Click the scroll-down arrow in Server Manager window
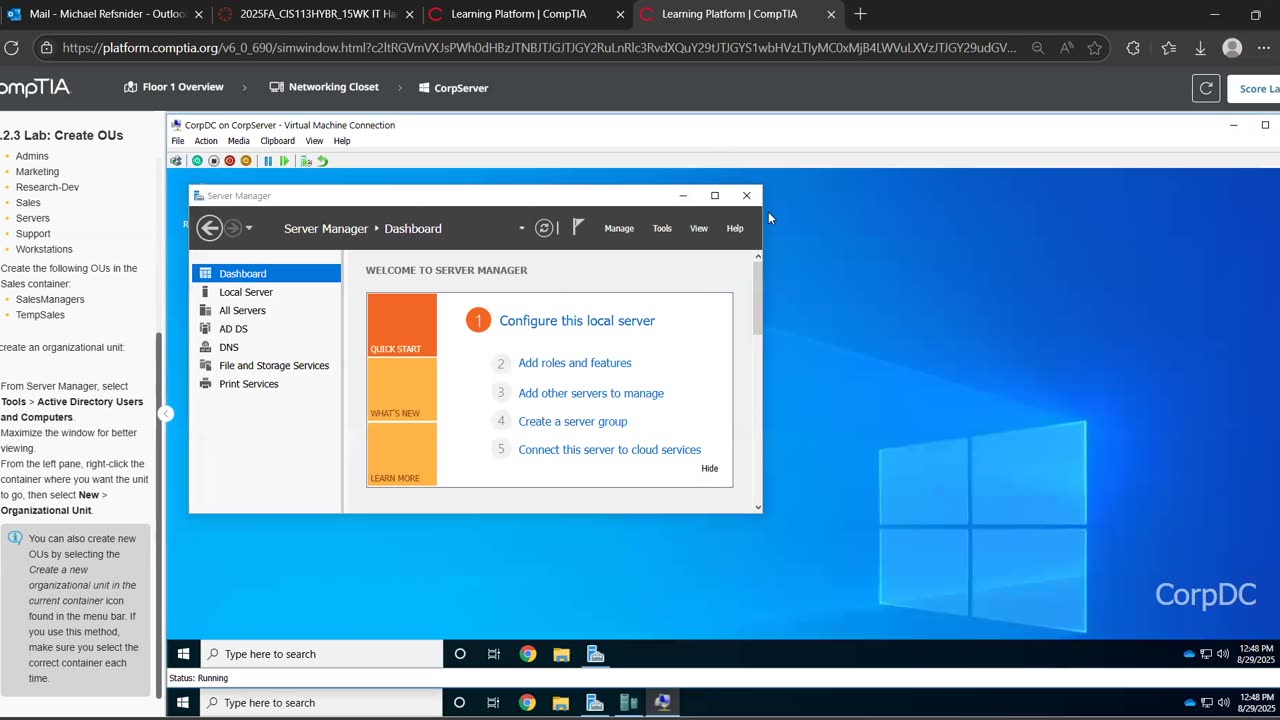The height and width of the screenshot is (720, 1280). (758, 507)
